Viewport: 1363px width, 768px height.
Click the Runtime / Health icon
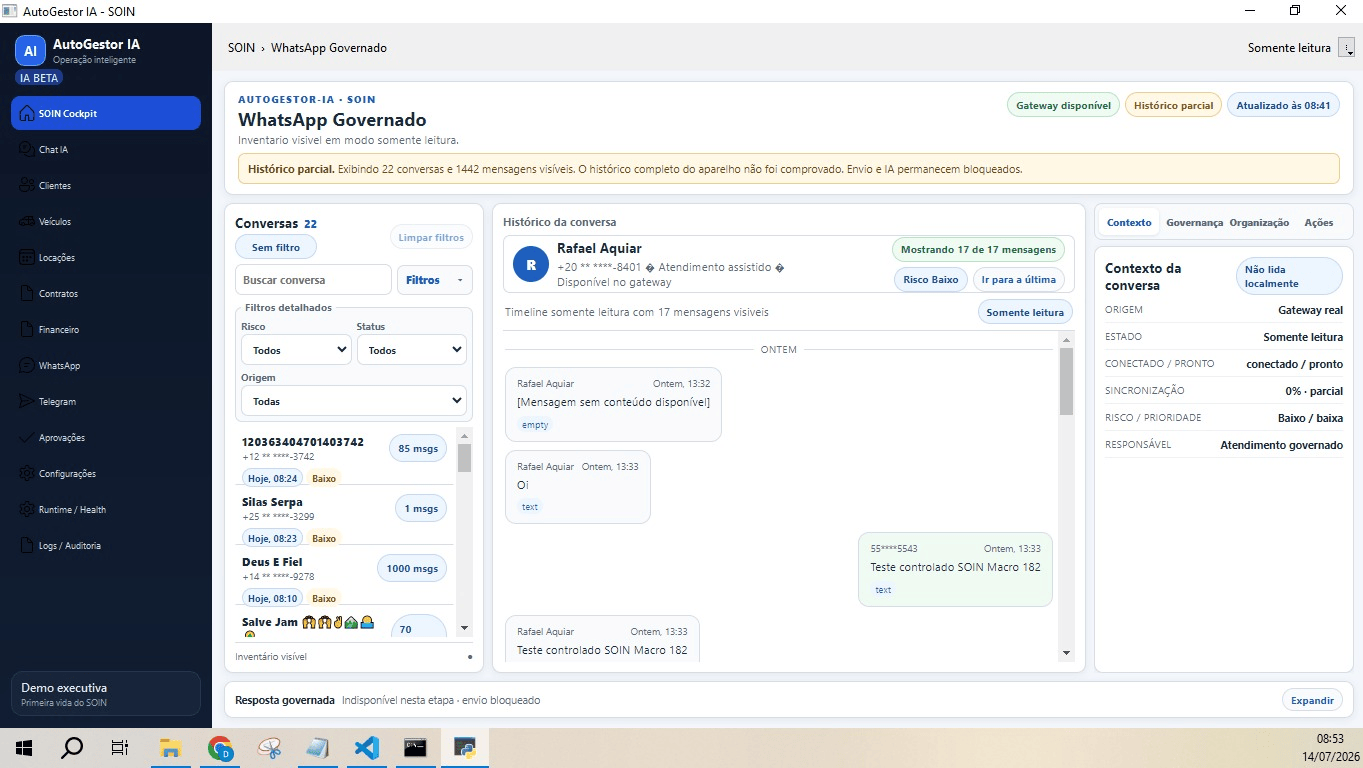pos(28,509)
